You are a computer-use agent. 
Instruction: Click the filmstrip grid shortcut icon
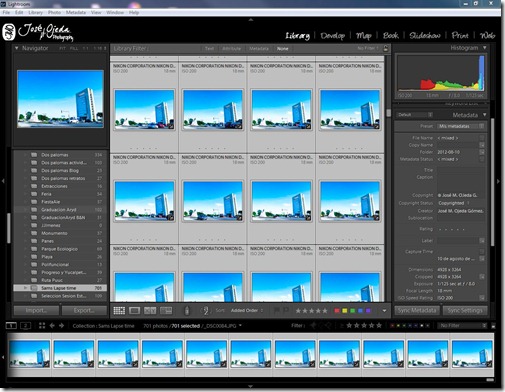[42, 326]
